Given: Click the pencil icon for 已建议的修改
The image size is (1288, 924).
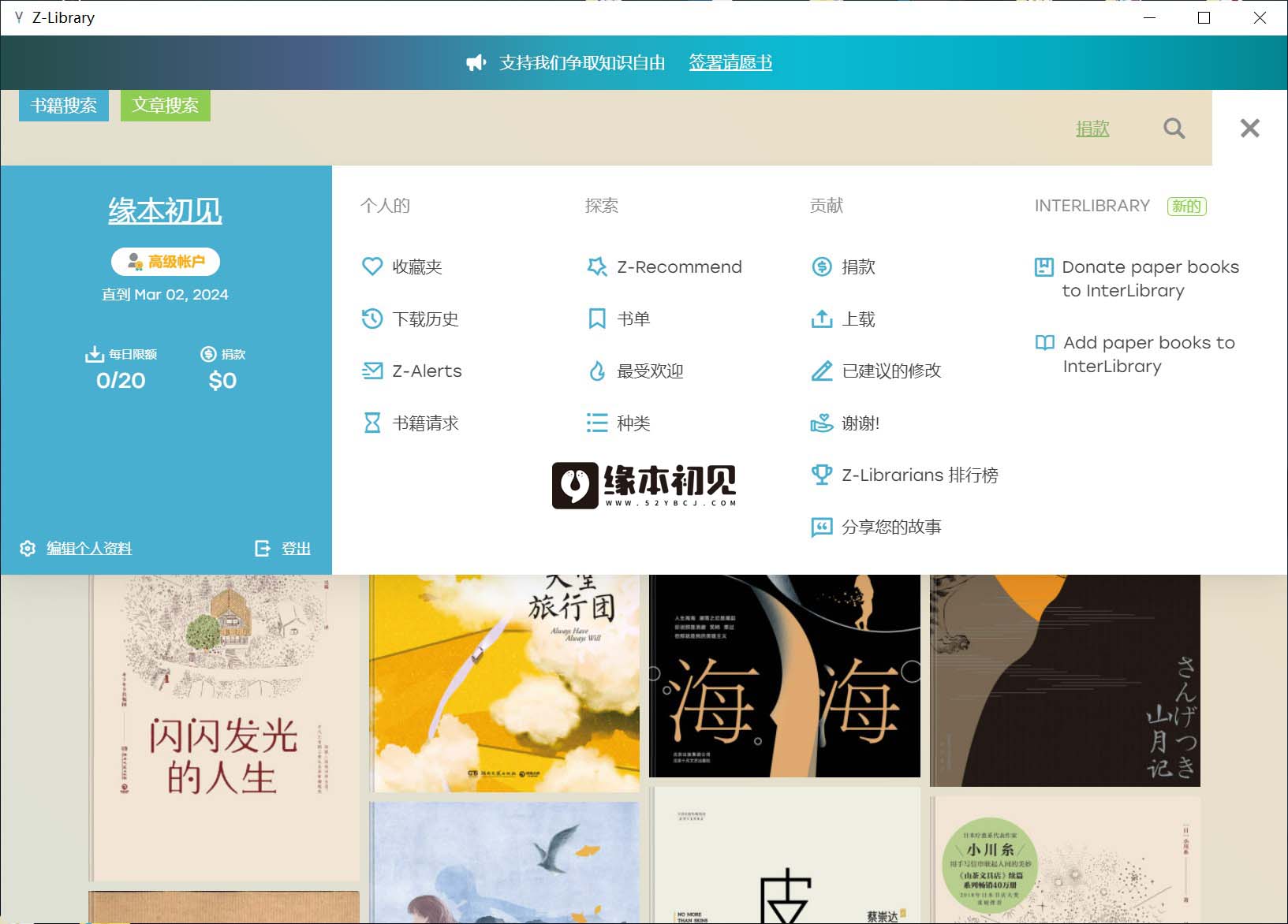Looking at the screenshot, I should click(x=822, y=371).
